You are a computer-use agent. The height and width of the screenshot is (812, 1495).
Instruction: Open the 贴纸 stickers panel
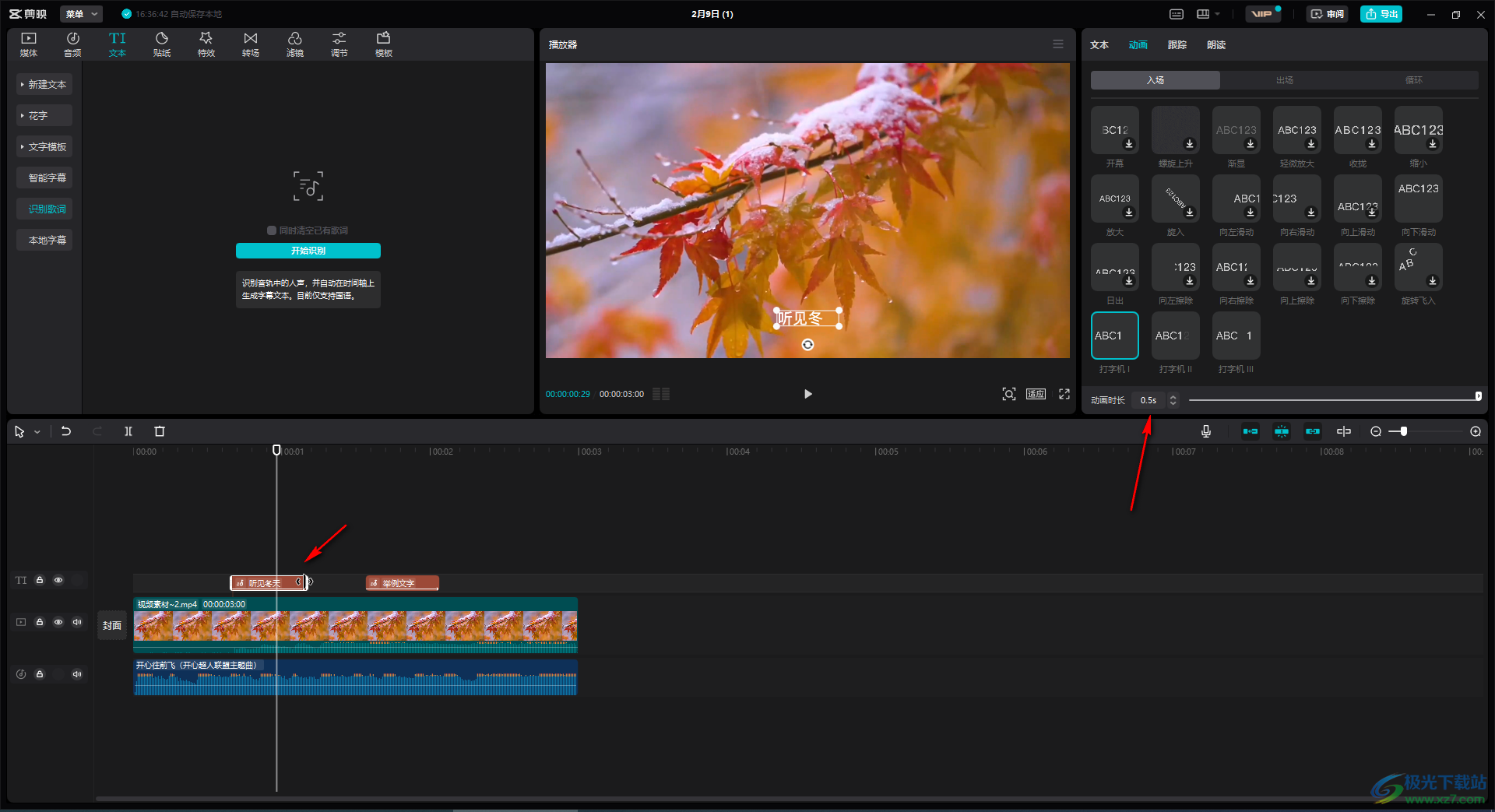tap(162, 44)
